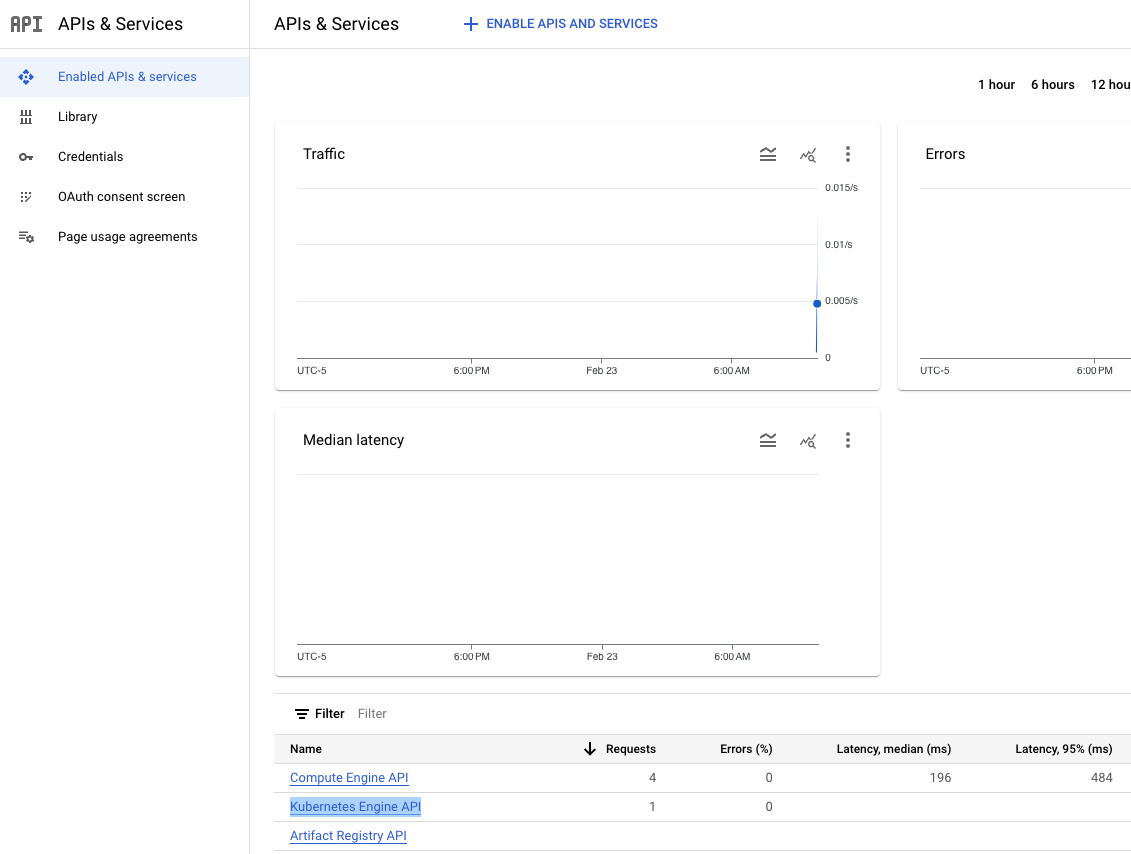Sort table by Requests column header
The height and width of the screenshot is (854, 1131).
[630, 749]
